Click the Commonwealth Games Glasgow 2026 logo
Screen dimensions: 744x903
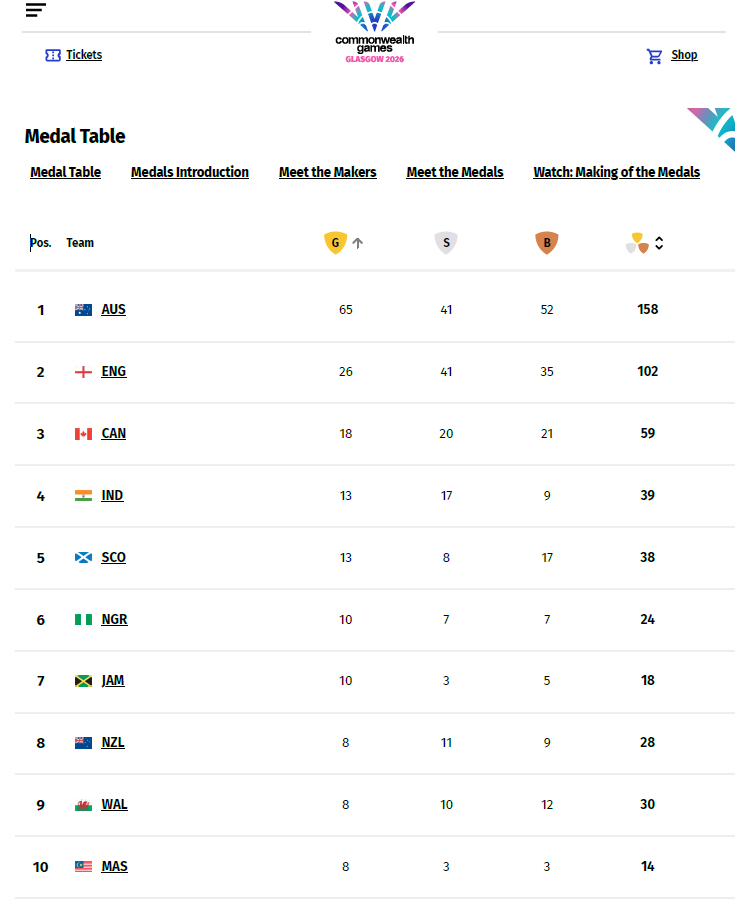374,32
